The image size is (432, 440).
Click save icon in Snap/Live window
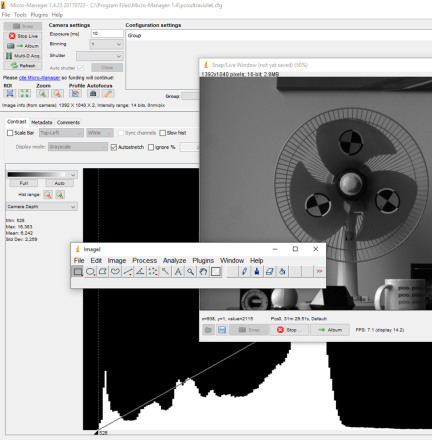222,330
